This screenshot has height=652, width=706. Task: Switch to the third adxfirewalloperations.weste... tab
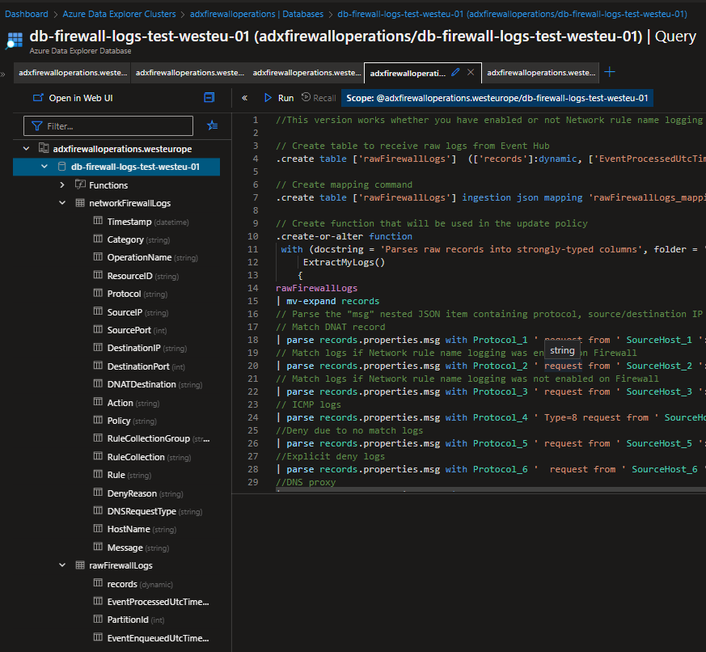pyautogui.click(x=307, y=72)
